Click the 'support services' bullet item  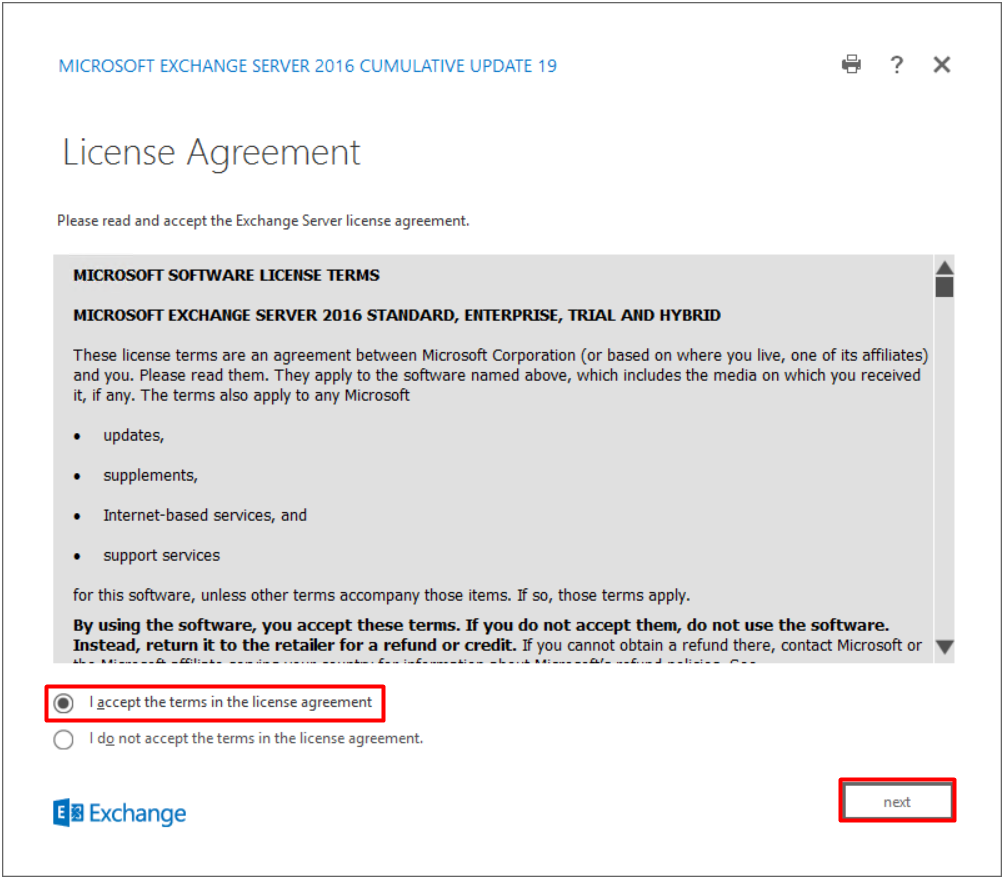[161, 555]
